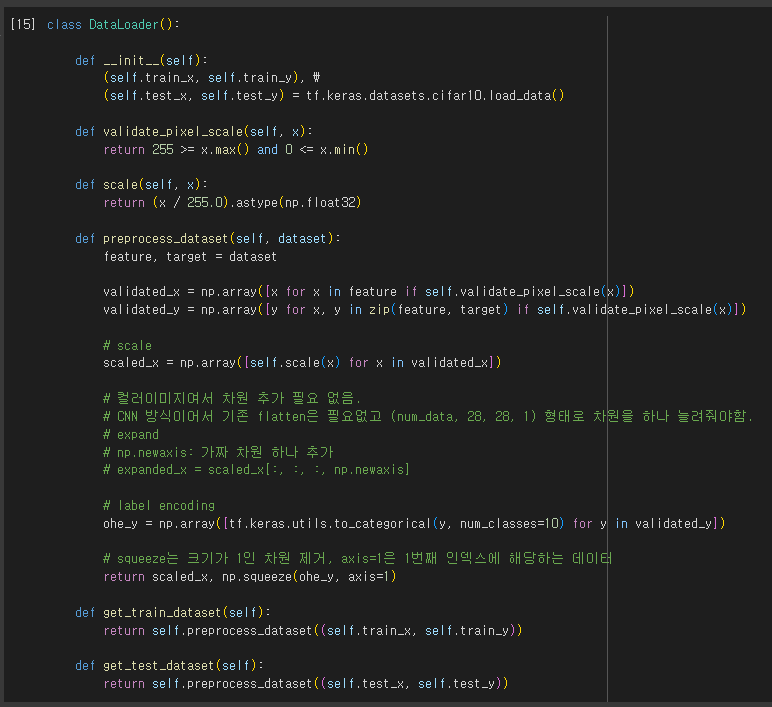The width and height of the screenshot is (772, 707).
Task: Click the def get_train_dataset(self) line
Action: (x=172, y=612)
